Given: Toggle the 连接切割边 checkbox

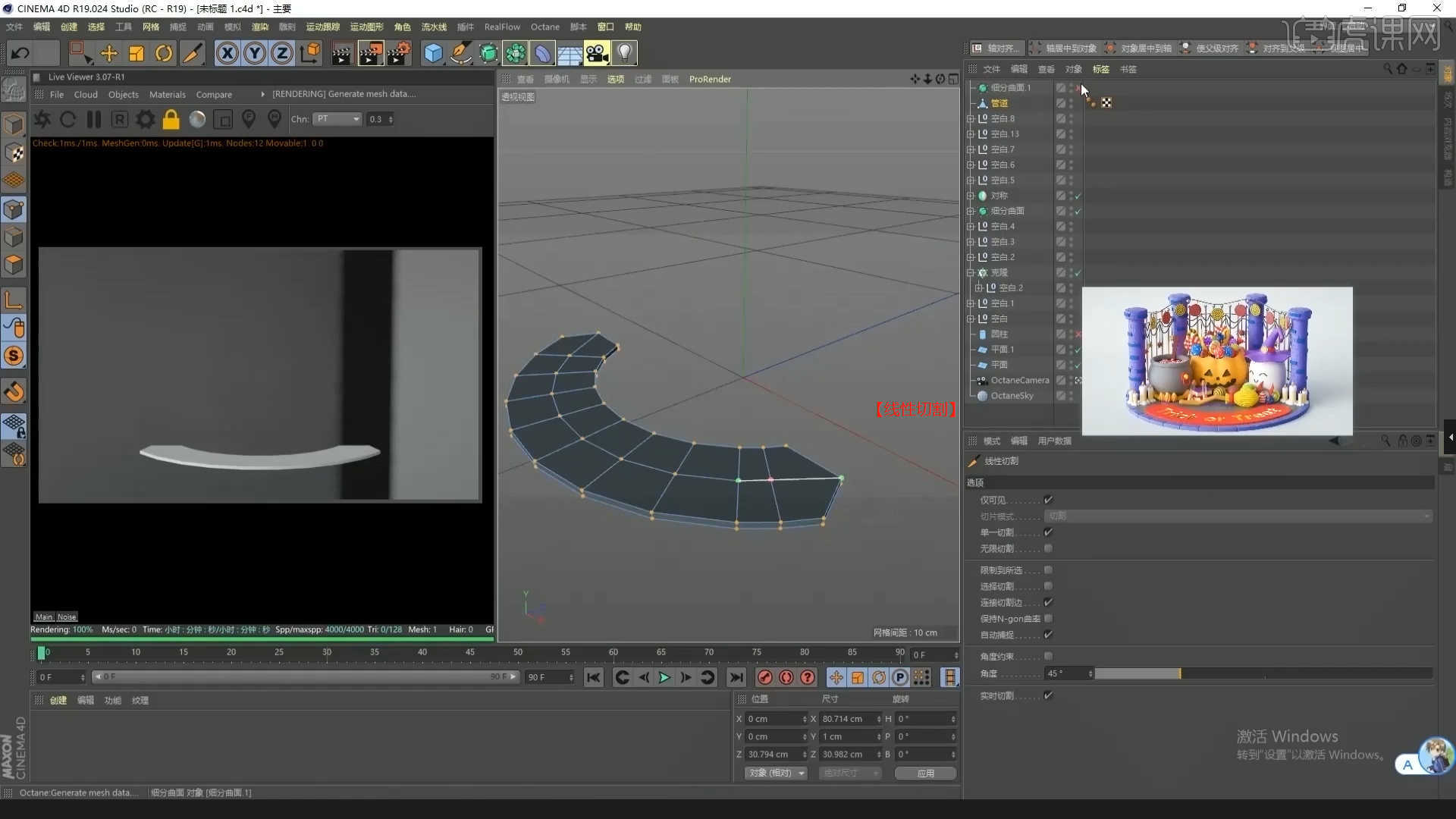Looking at the screenshot, I should (x=1048, y=602).
